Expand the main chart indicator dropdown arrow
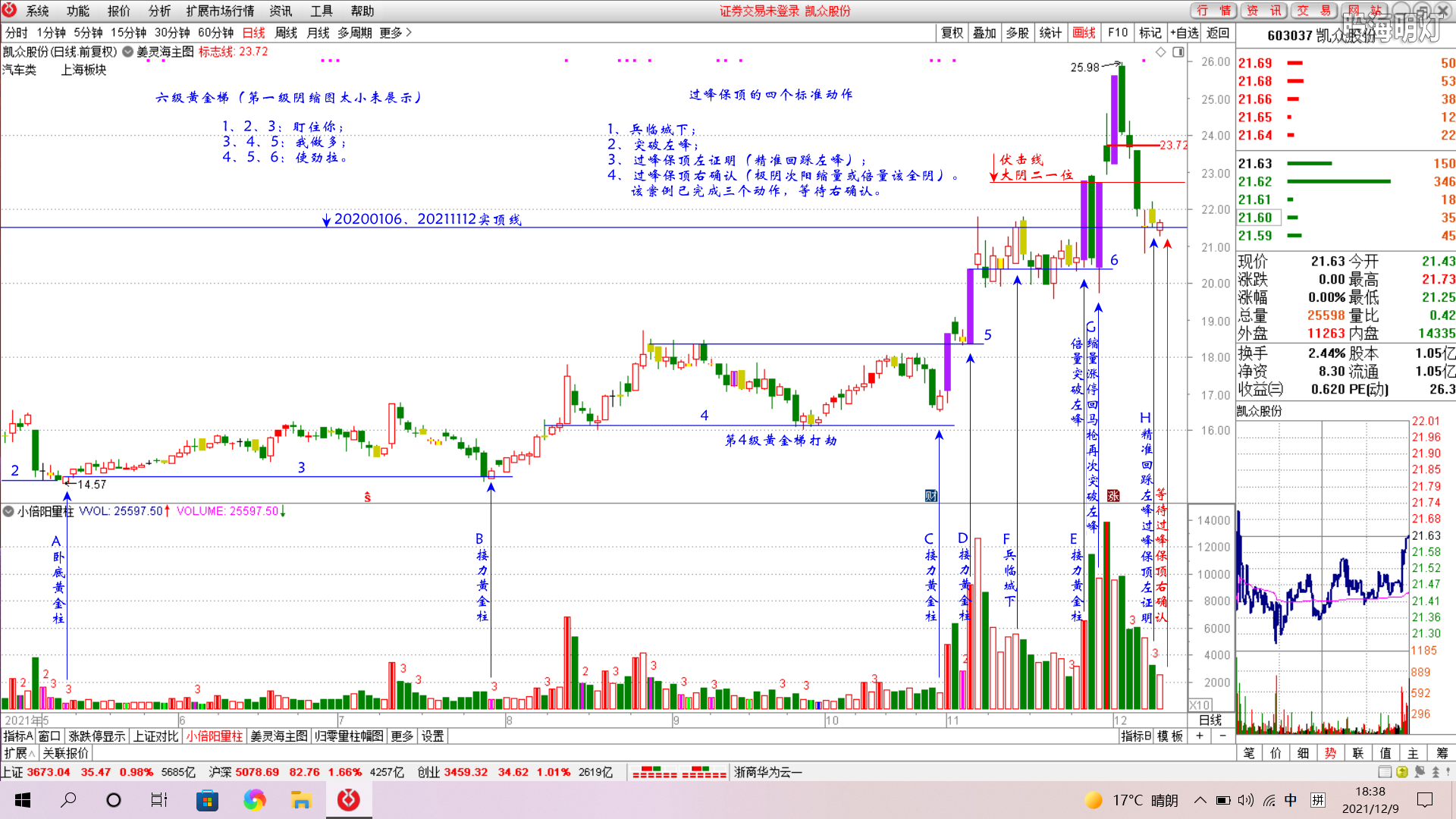1456x819 pixels. tap(128, 52)
